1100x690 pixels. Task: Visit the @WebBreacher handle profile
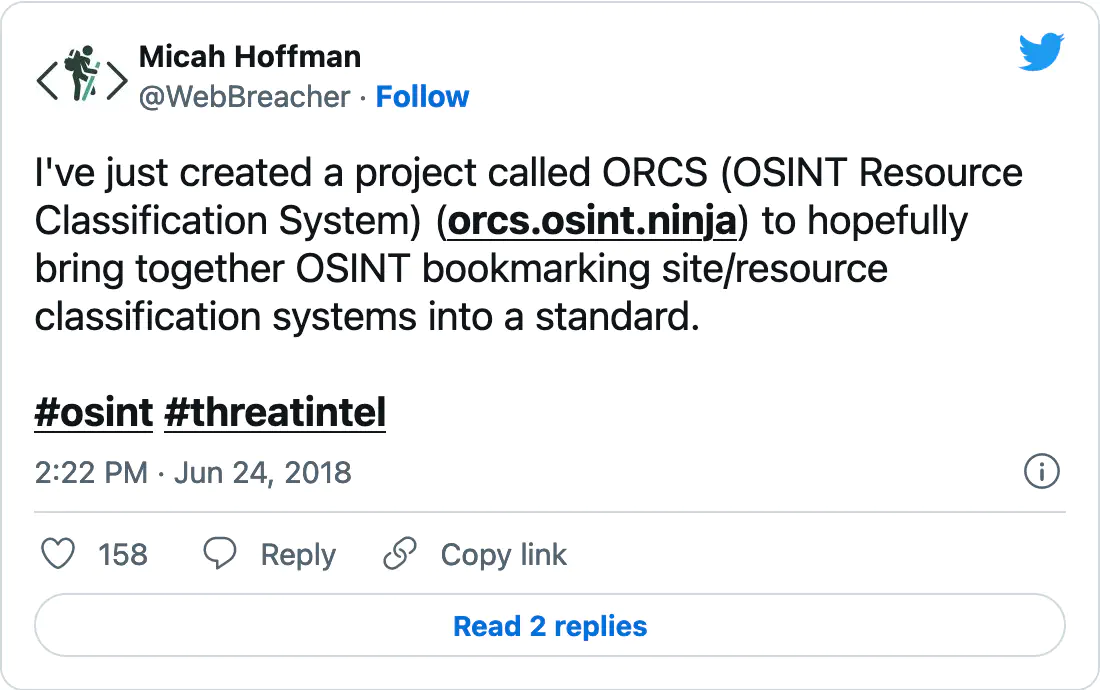click(244, 97)
